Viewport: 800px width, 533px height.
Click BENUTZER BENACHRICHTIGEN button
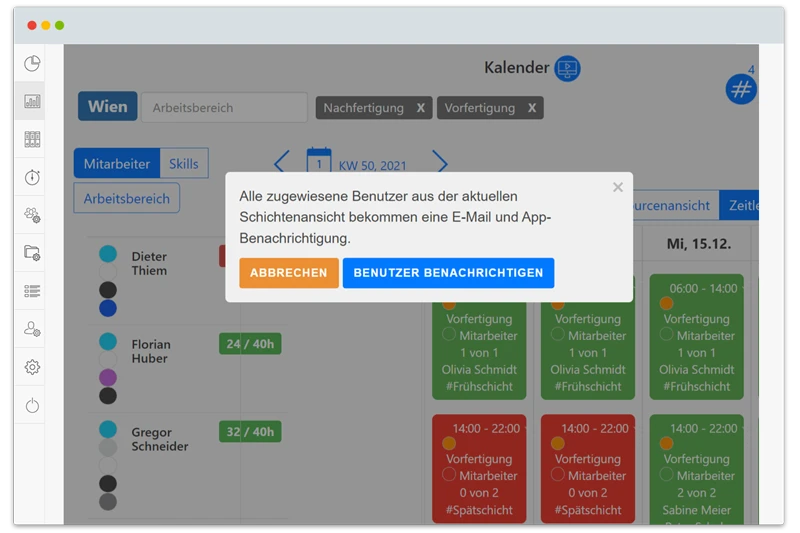click(448, 273)
